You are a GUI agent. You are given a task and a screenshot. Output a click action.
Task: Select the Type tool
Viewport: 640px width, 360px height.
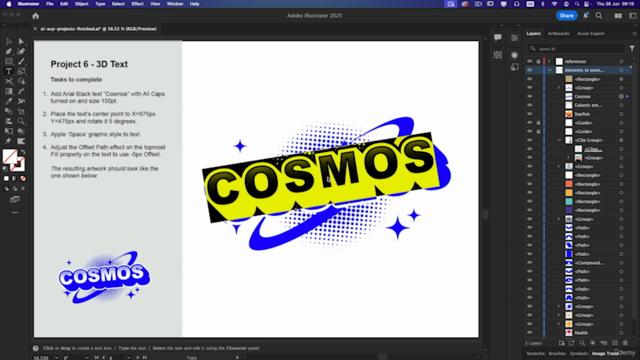(x=9, y=71)
